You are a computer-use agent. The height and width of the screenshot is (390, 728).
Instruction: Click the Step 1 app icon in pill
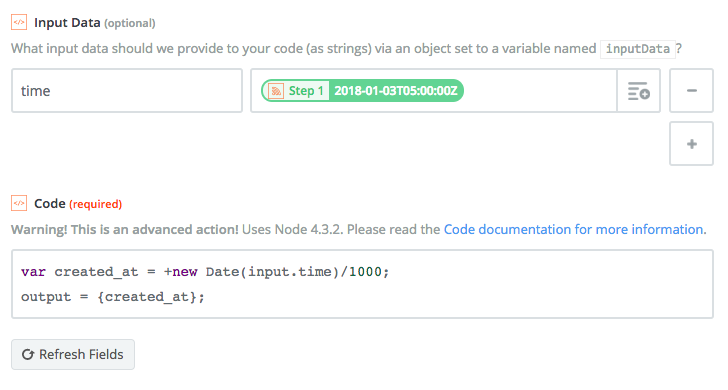click(276, 91)
